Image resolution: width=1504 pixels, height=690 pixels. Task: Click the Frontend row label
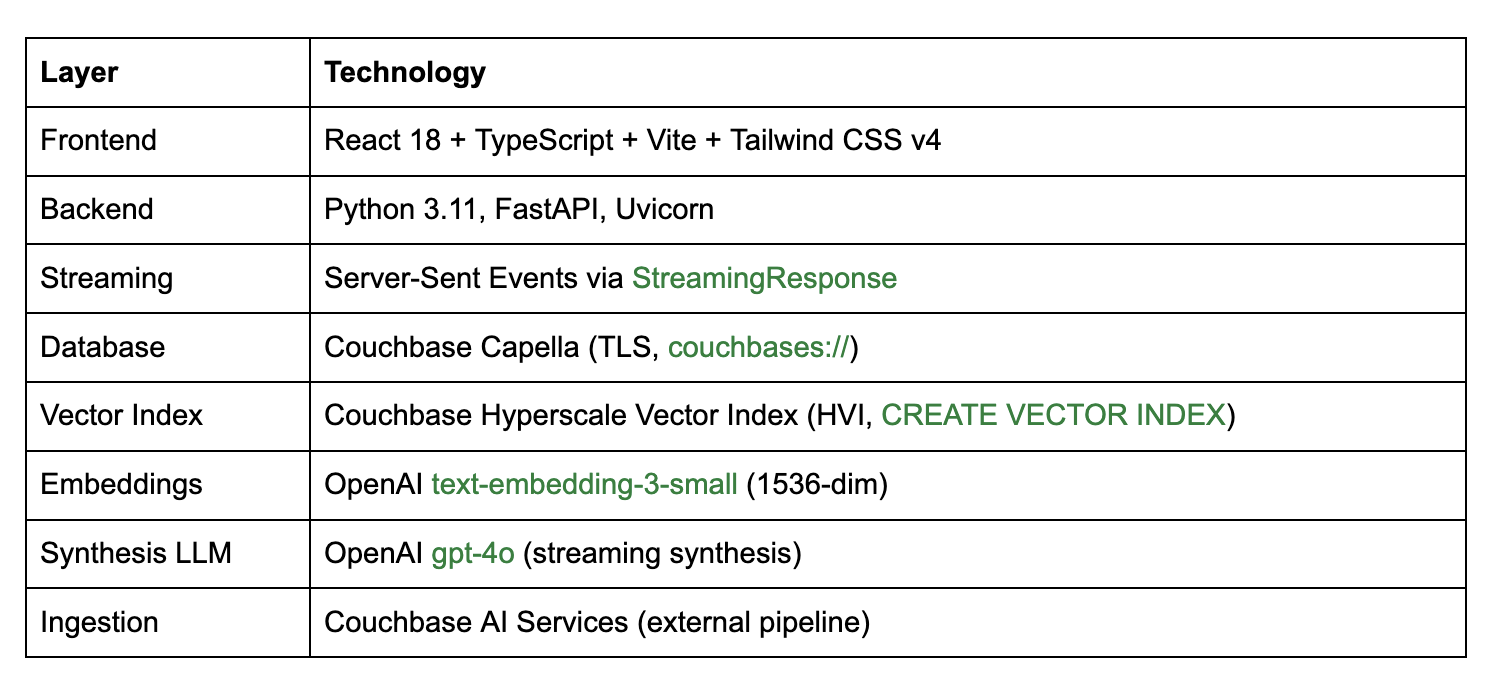[x=98, y=140]
